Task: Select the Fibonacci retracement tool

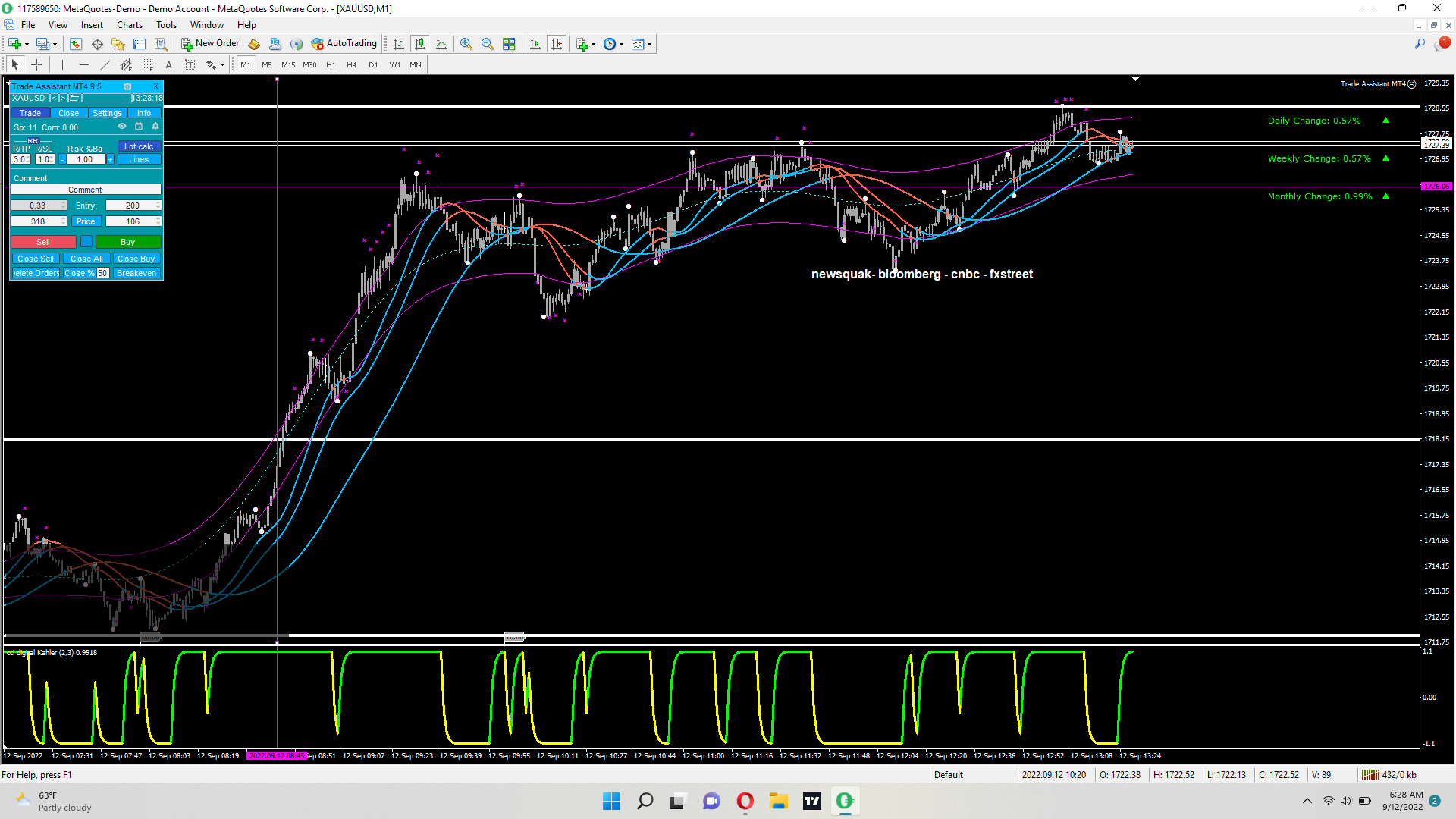Action: (x=148, y=65)
